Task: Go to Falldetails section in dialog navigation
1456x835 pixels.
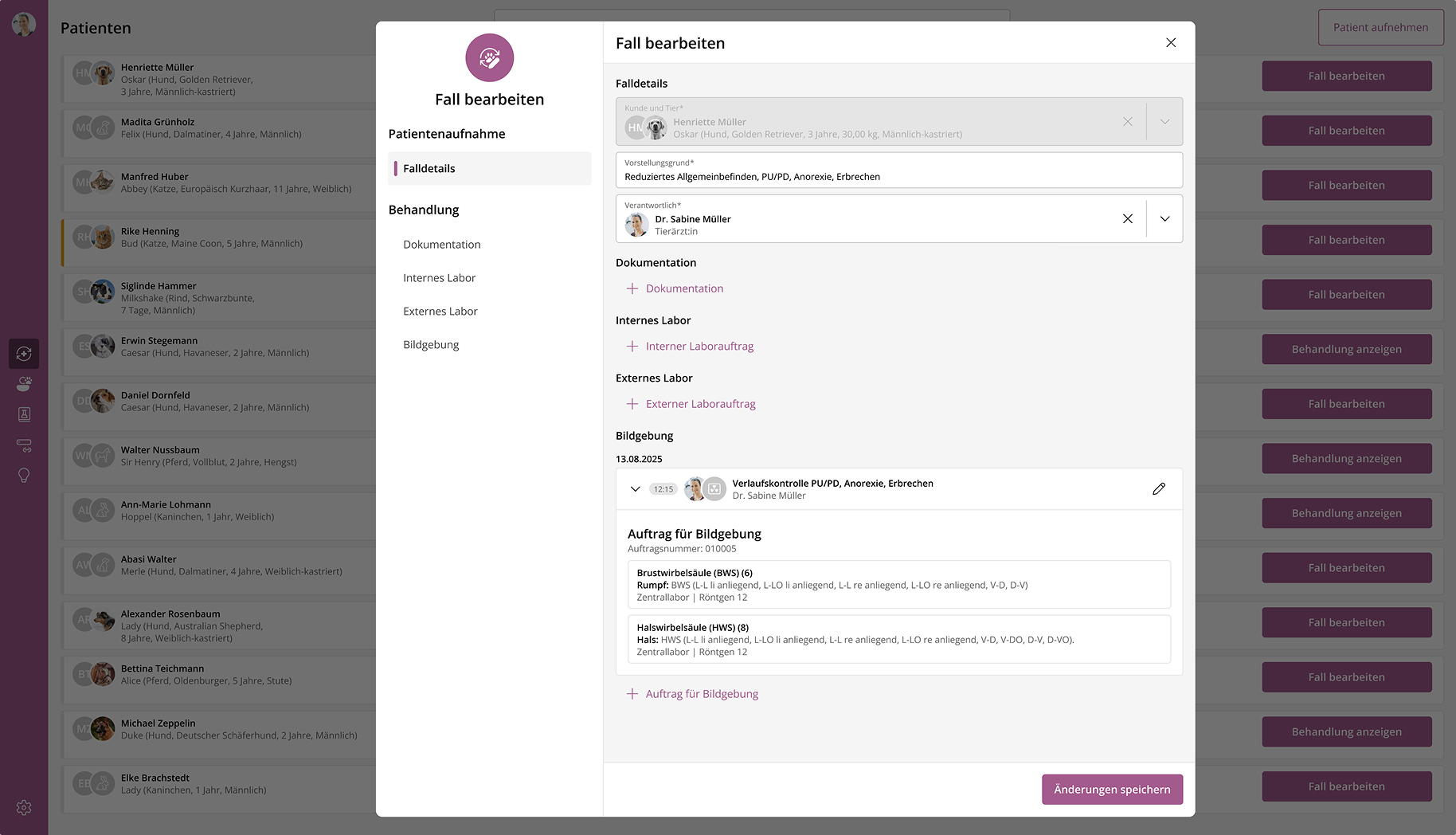Action: coord(490,169)
